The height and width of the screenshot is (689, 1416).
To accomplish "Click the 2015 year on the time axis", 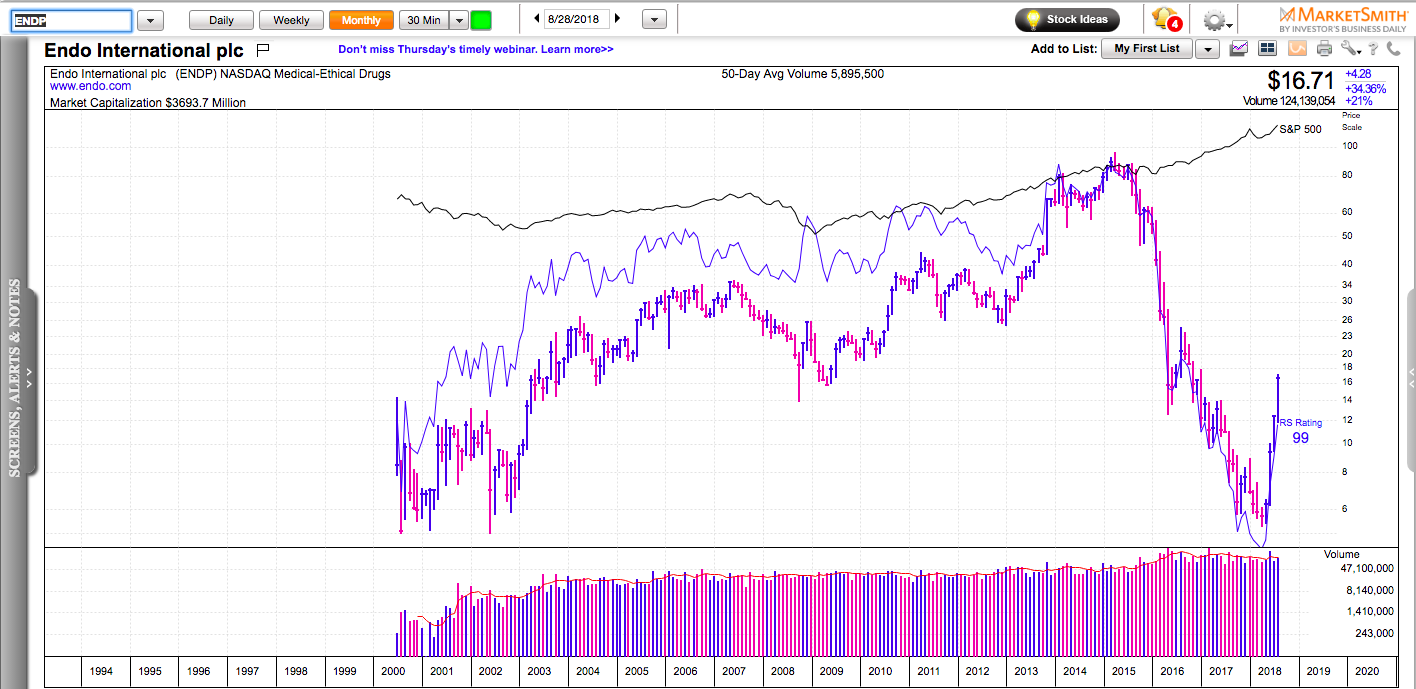I will click(x=1124, y=672).
